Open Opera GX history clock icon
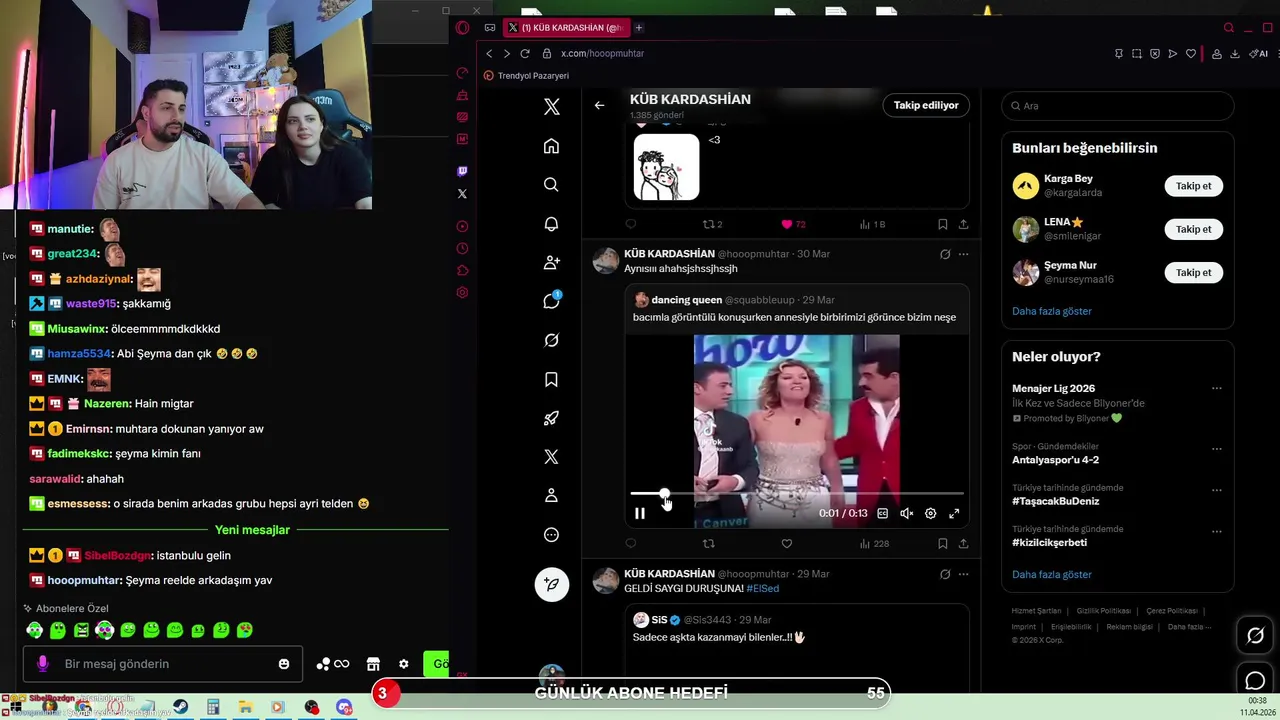Screen dimensions: 1280x720 coord(462,248)
